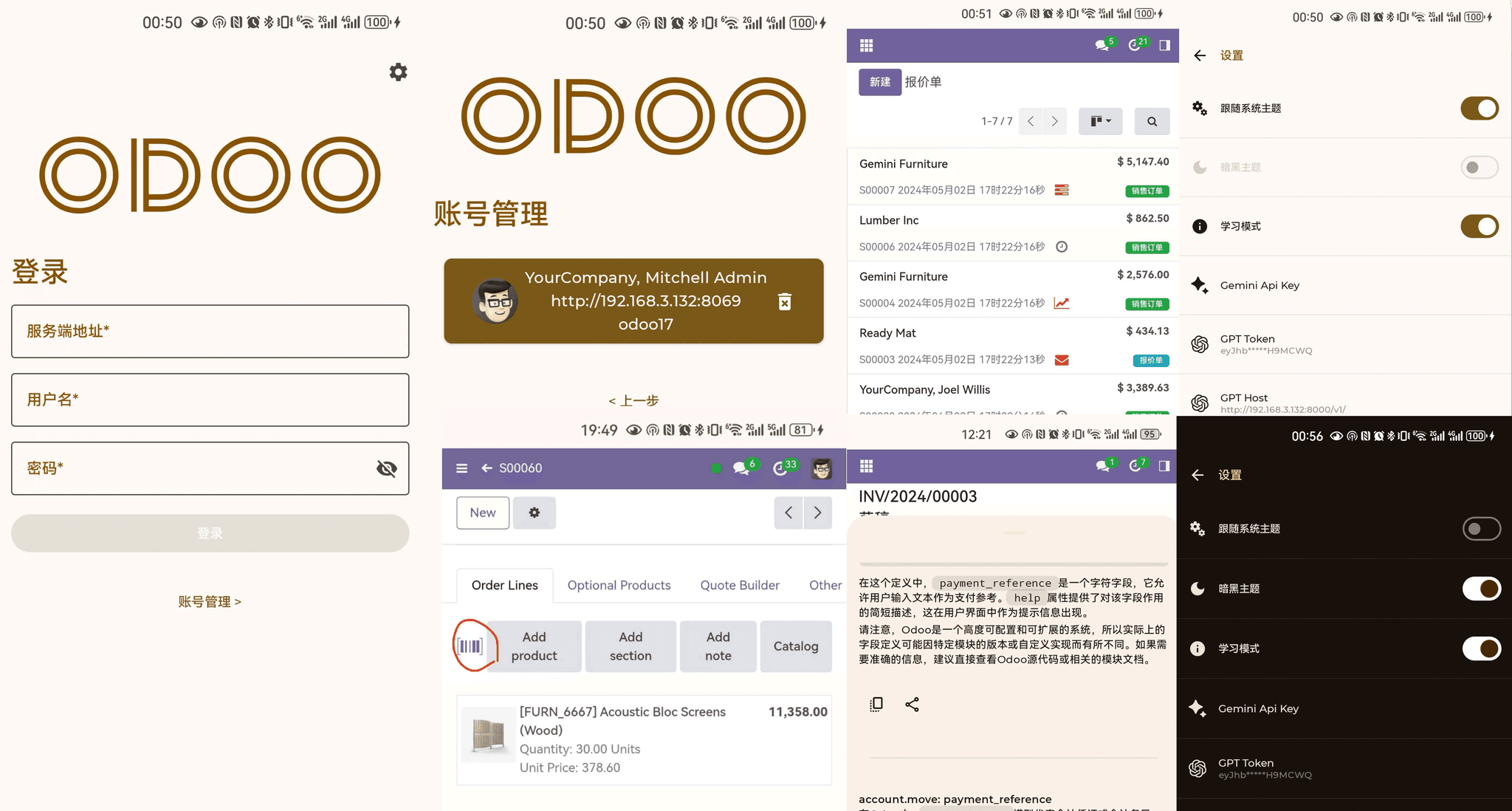
Task: Enable the 暗黑主题 toggle in dark settings
Action: coord(1482,589)
